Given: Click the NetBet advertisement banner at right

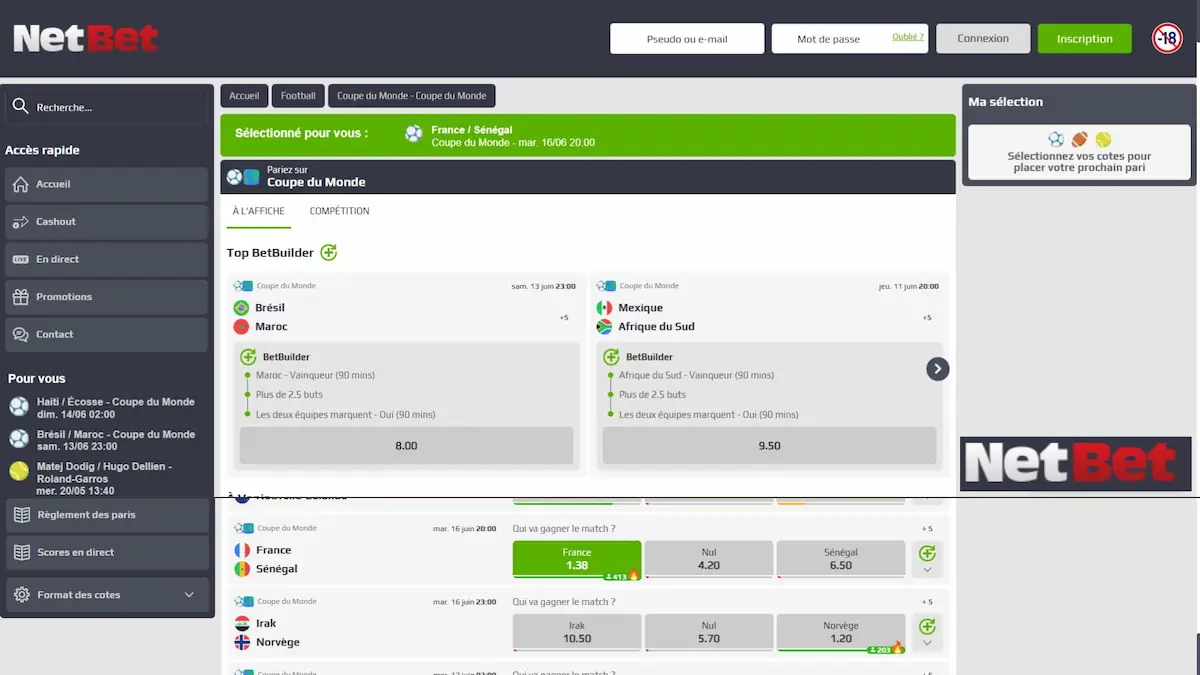Looking at the screenshot, I should pyautogui.click(x=1076, y=464).
